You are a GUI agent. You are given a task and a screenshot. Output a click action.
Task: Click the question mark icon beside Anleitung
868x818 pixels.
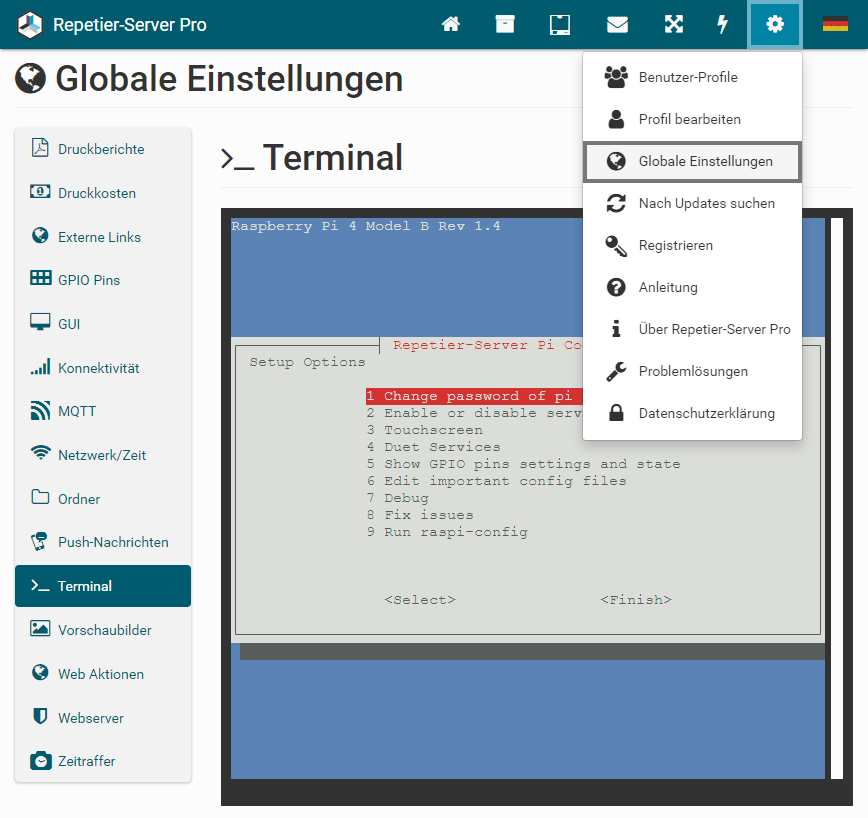pyautogui.click(x=616, y=287)
